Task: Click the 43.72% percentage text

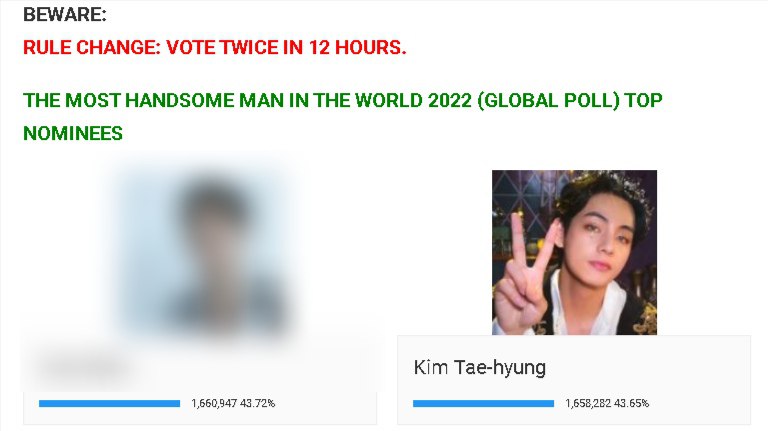Action: click(x=258, y=403)
